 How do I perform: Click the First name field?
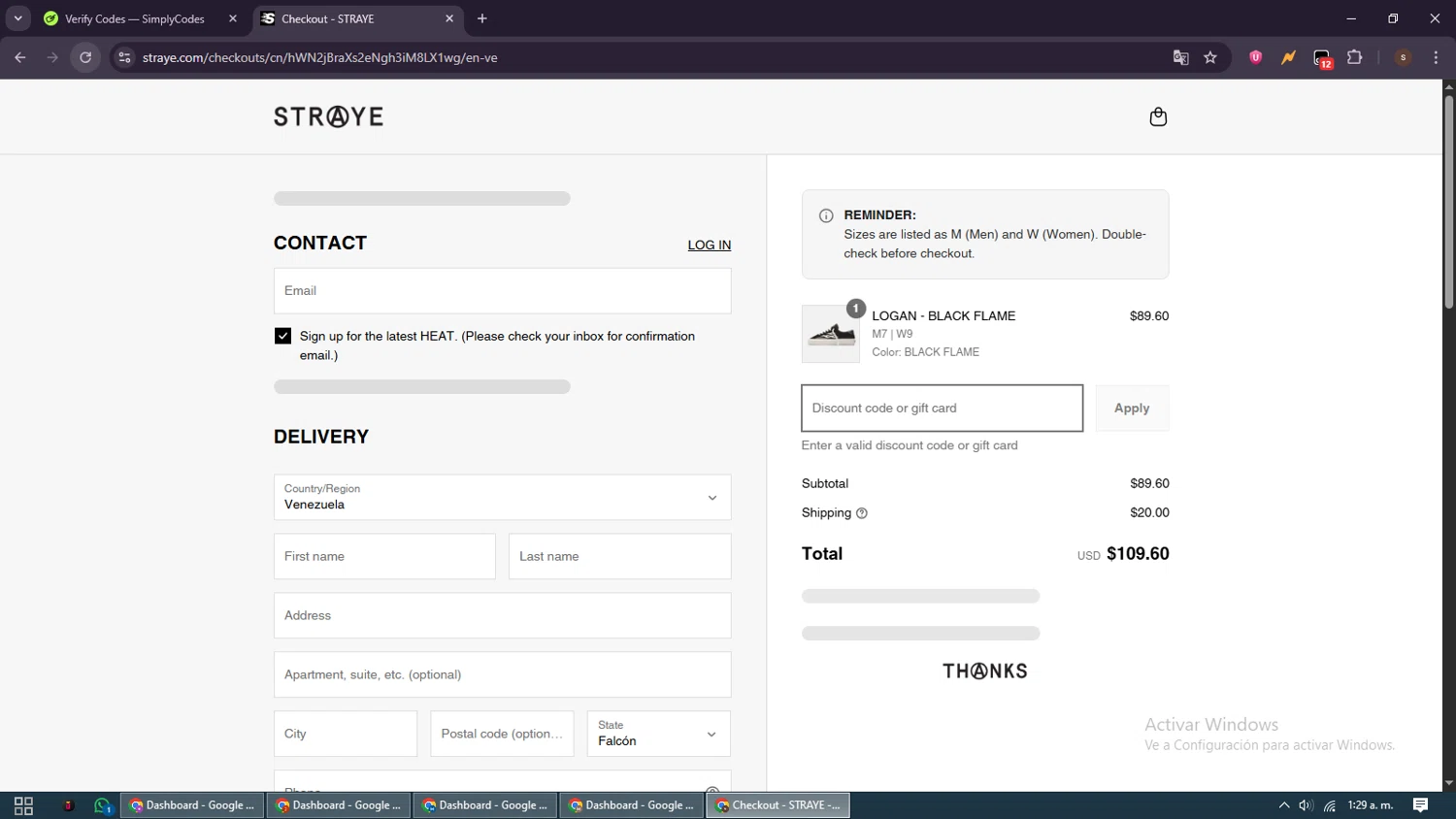point(384,556)
